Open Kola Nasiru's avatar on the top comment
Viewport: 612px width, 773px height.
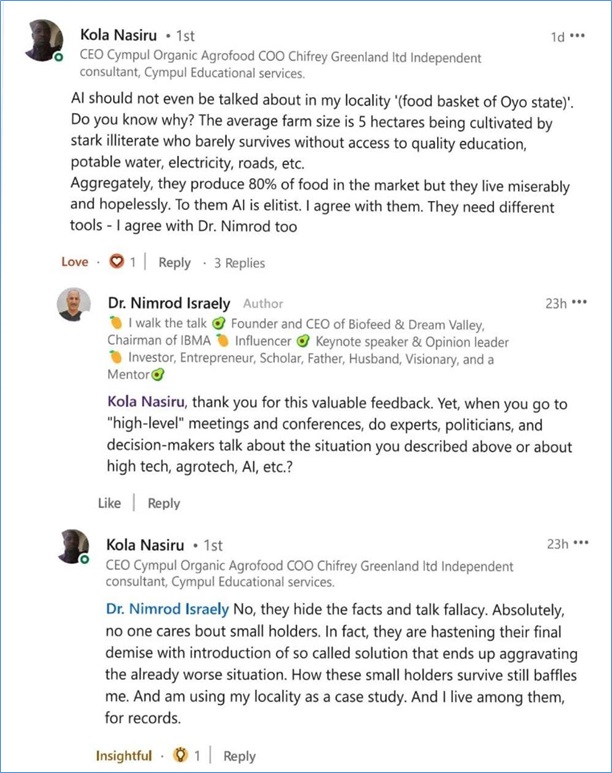43,42
